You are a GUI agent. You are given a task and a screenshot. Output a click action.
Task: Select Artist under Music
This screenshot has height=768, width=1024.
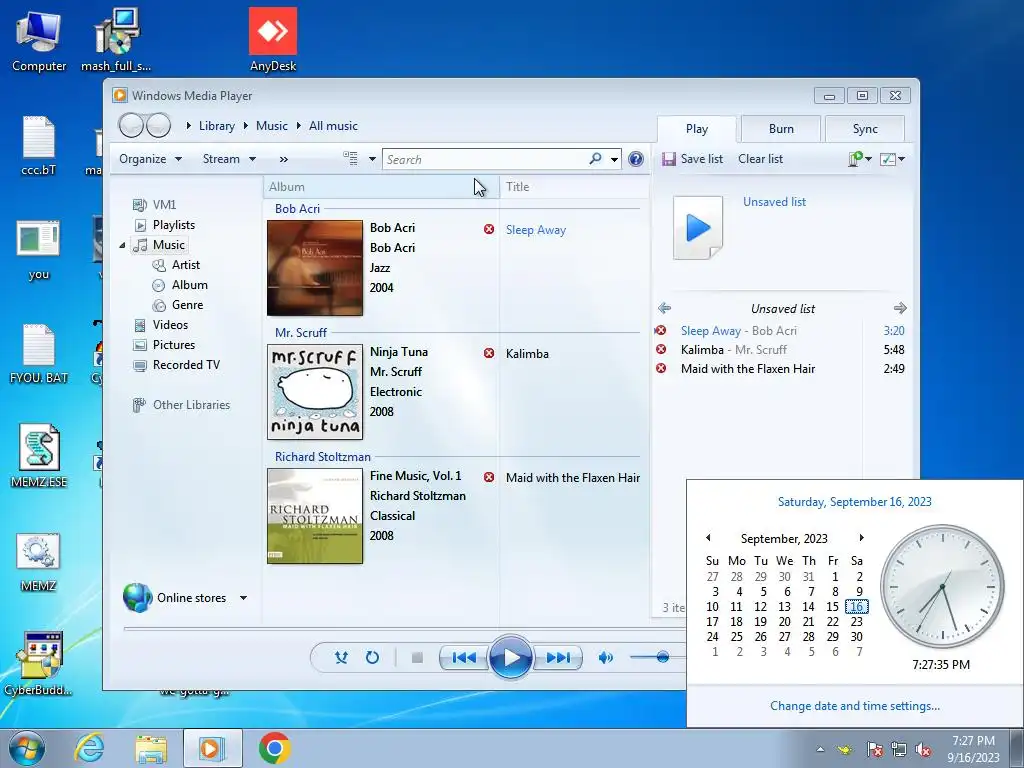(x=185, y=265)
